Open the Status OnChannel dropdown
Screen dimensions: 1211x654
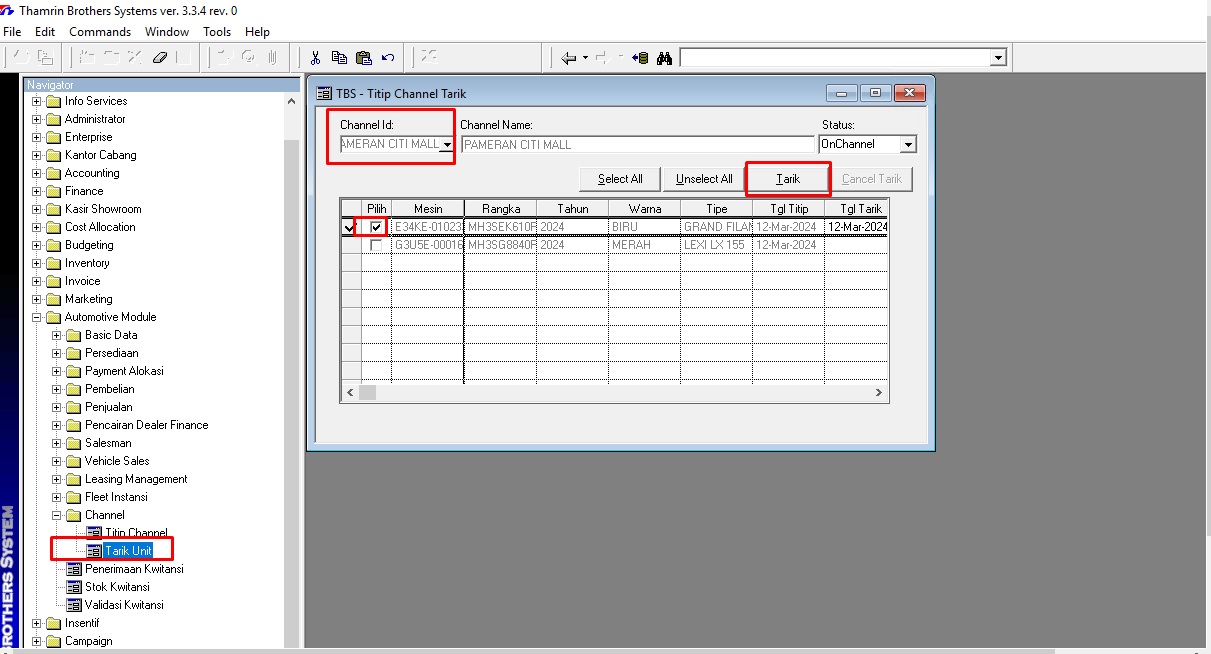(x=907, y=145)
